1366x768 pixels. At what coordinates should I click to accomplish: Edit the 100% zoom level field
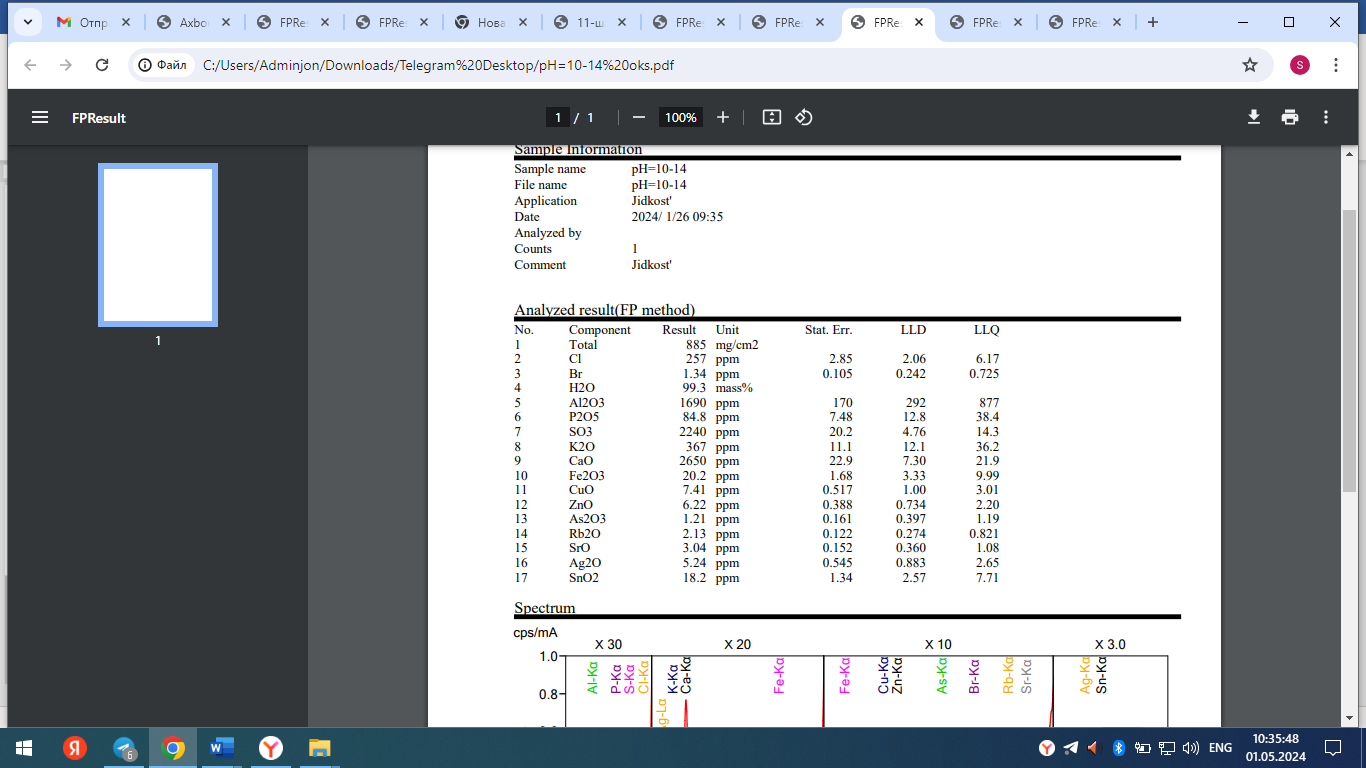680,117
